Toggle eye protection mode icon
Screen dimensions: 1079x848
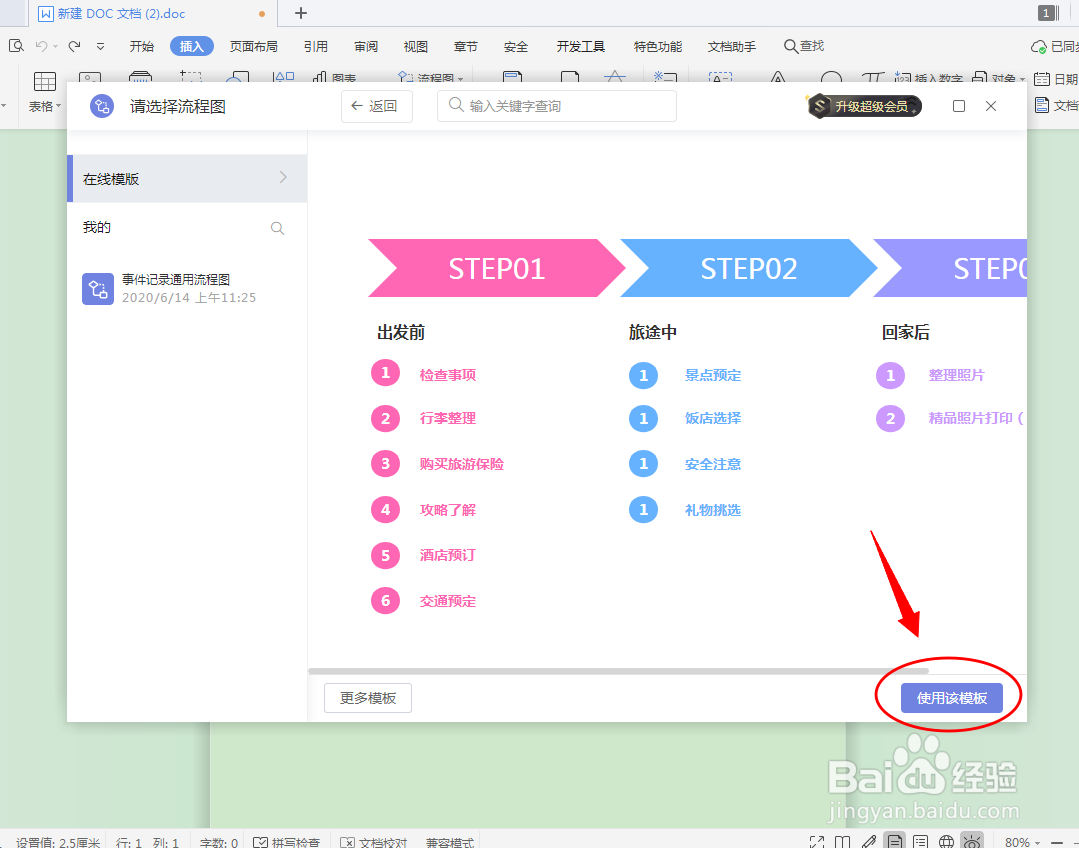tap(972, 842)
